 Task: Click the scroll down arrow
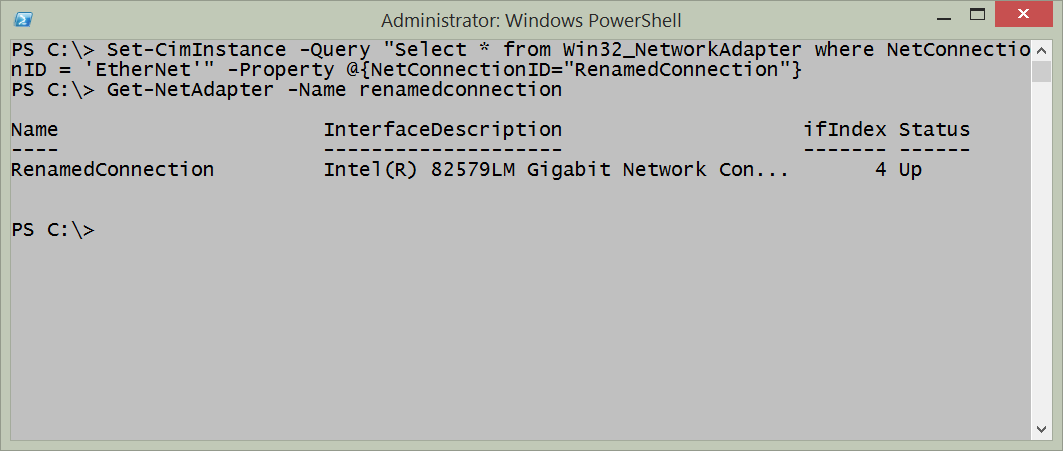point(1041,429)
